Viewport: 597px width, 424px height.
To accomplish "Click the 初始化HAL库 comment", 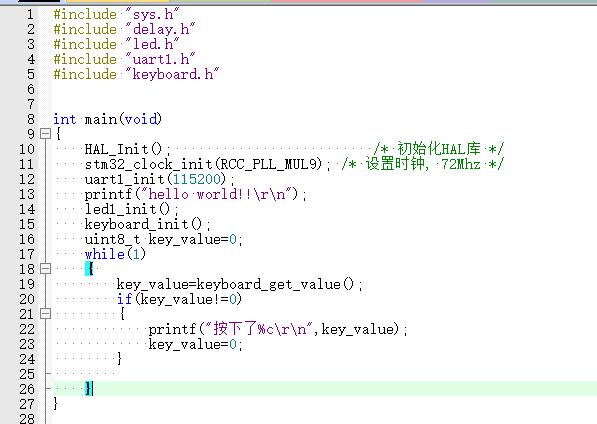I will pyautogui.click(x=439, y=149).
